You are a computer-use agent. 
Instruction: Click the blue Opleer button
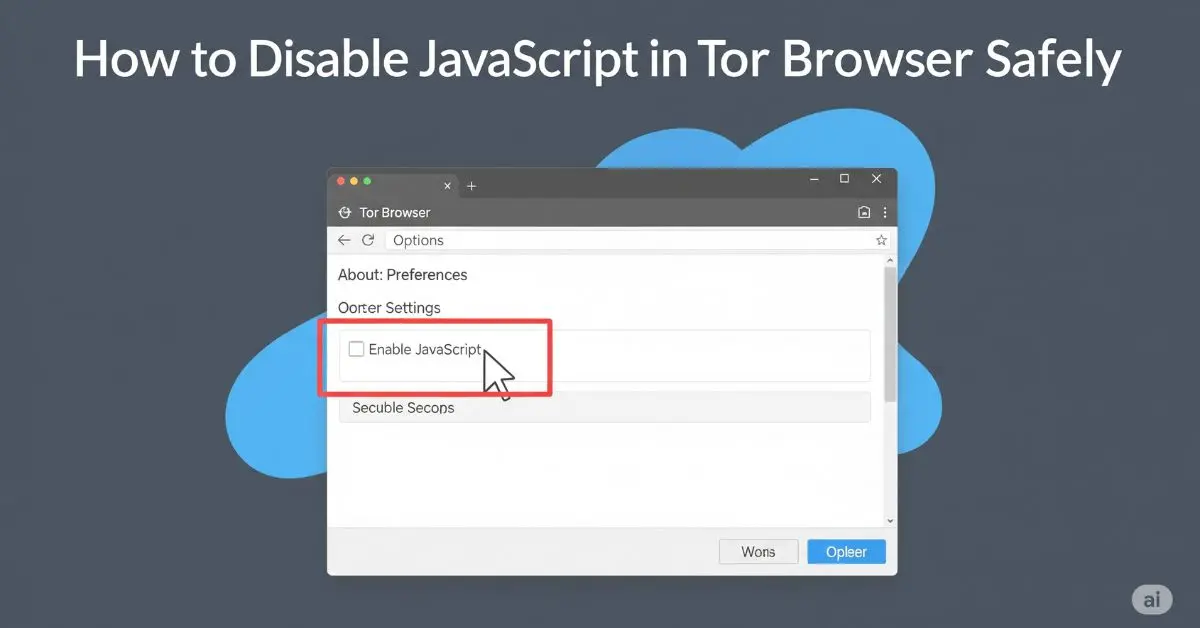847,552
